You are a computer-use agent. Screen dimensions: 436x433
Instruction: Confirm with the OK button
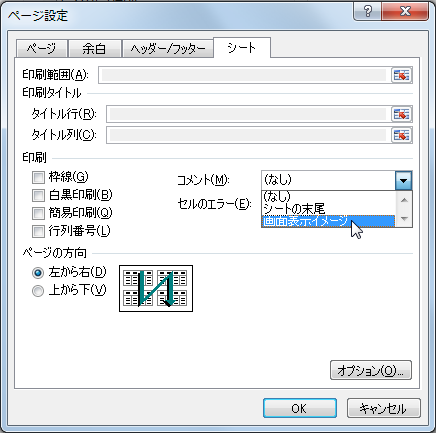[x=299, y=408]
